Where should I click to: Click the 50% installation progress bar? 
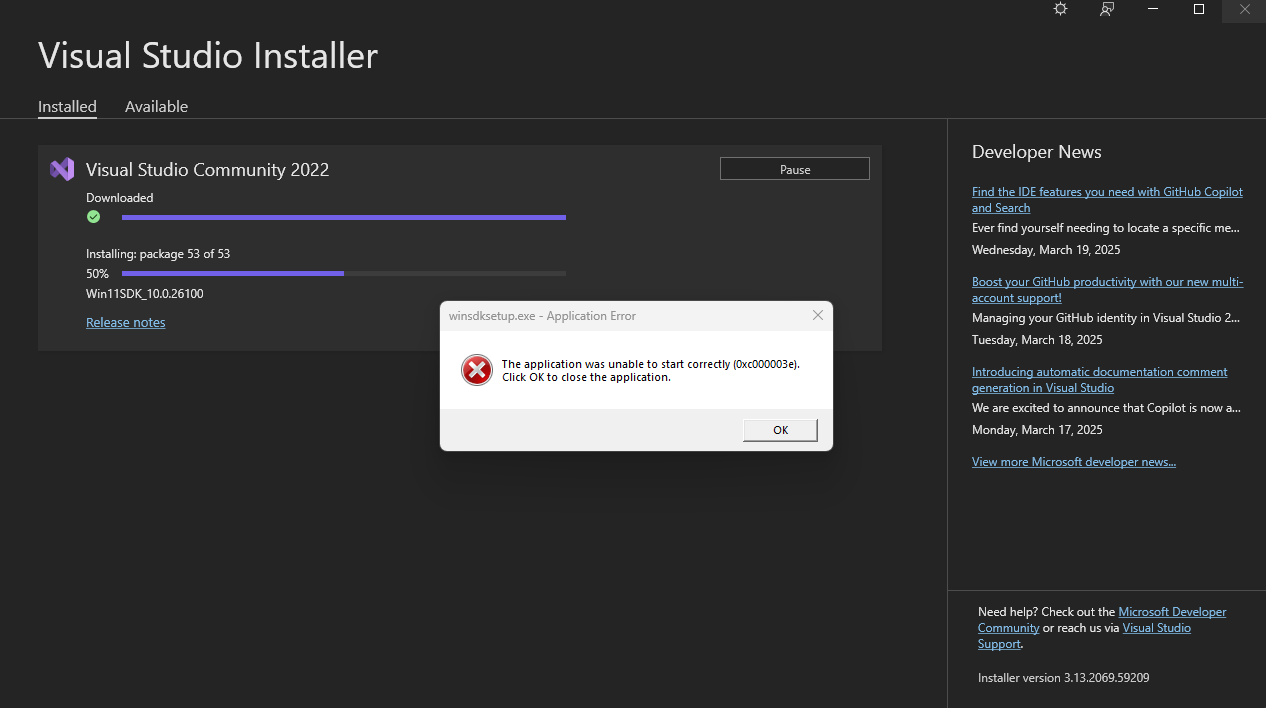[x=343, y=273]
